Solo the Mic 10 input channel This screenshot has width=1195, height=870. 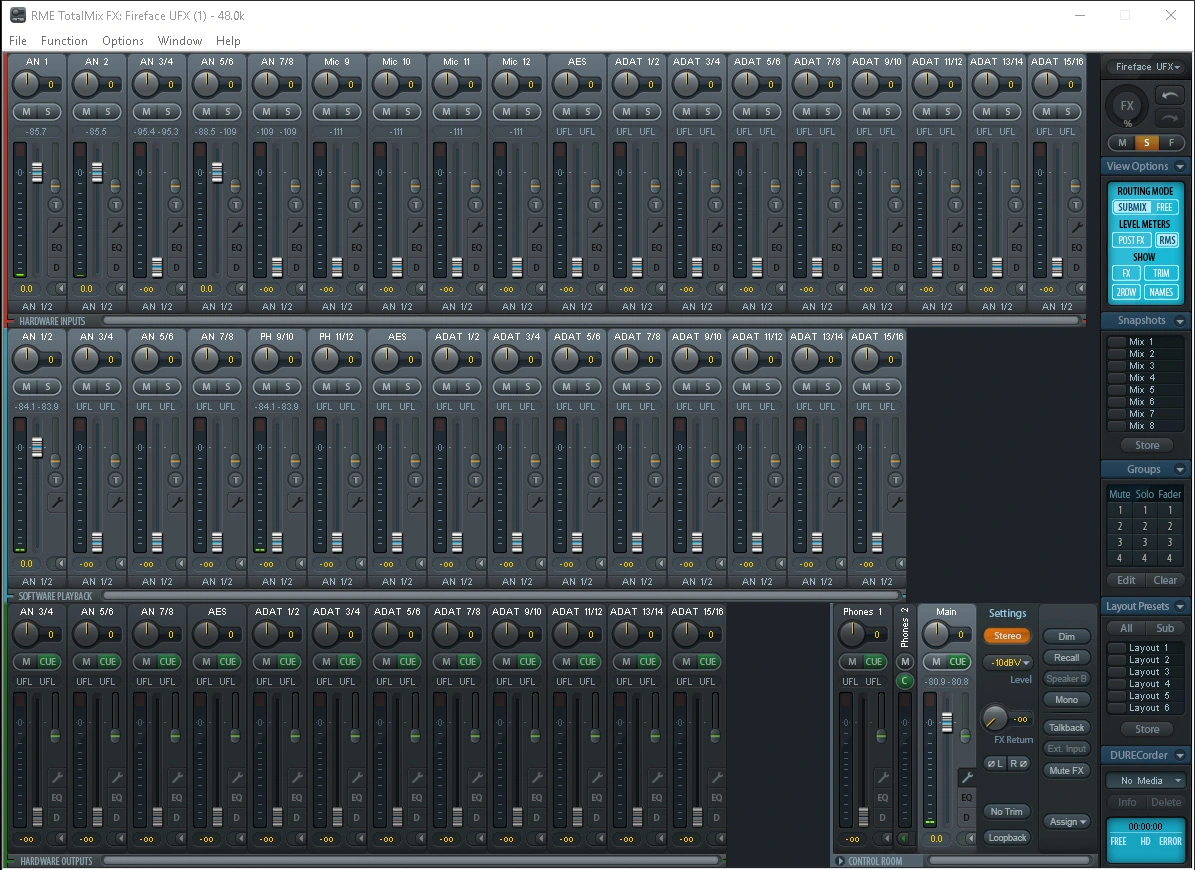407,111
